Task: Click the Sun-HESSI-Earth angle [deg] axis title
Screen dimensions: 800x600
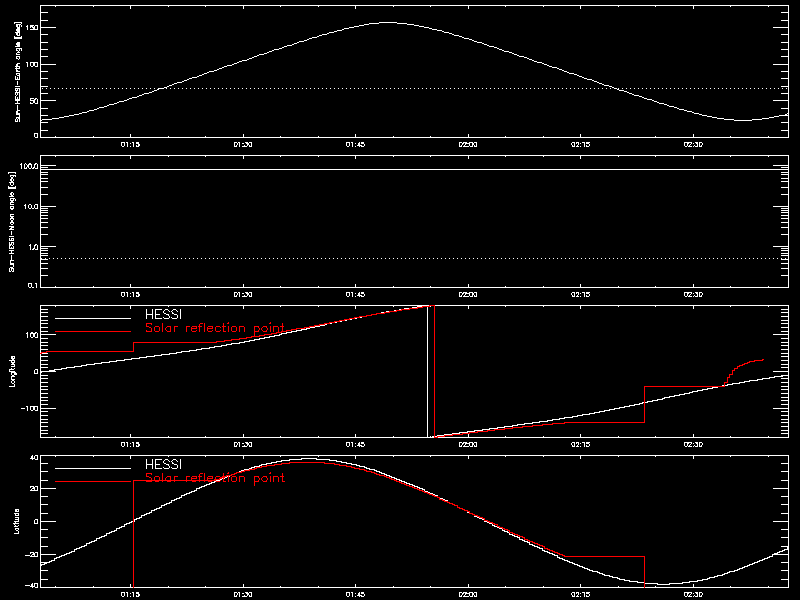Action: pos(17,72)
